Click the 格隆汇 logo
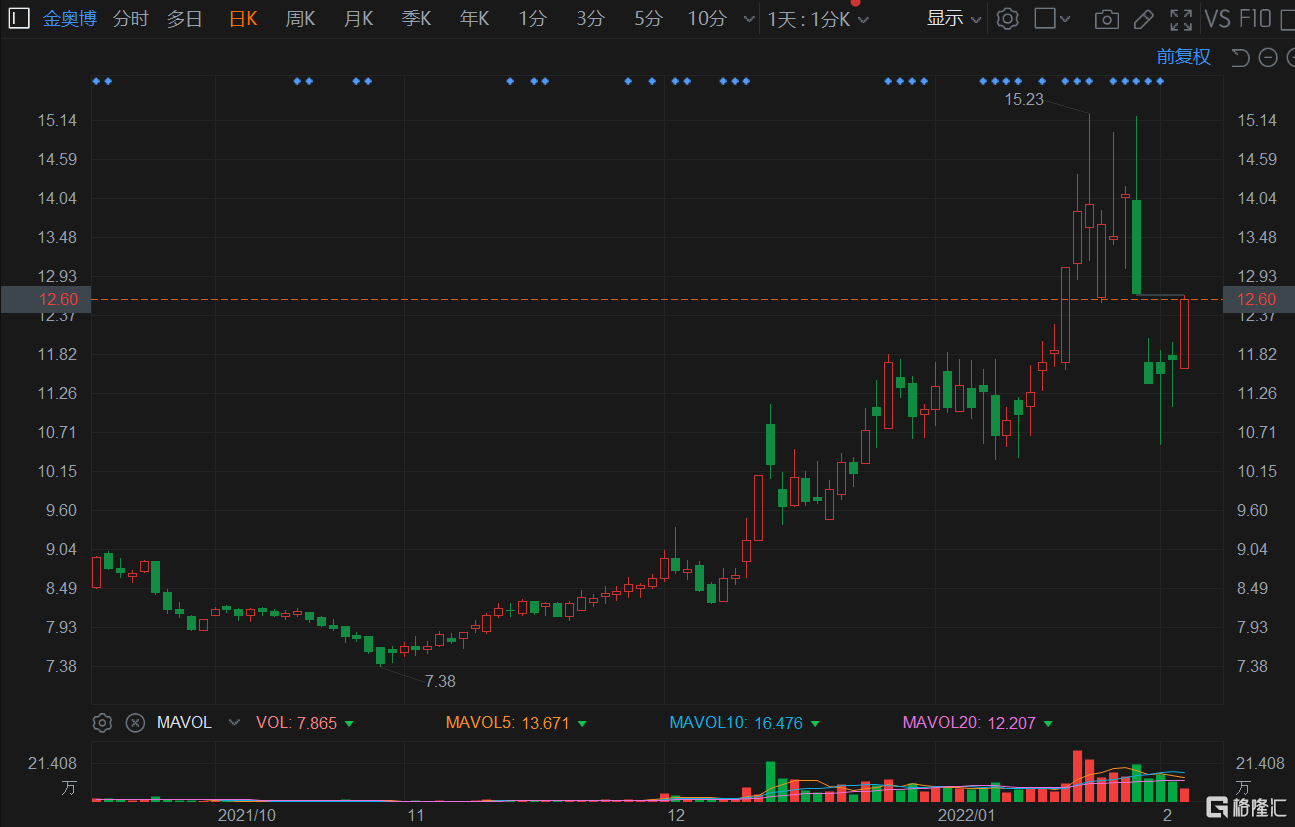1295x827 pixels. (x=1244, y=806)
